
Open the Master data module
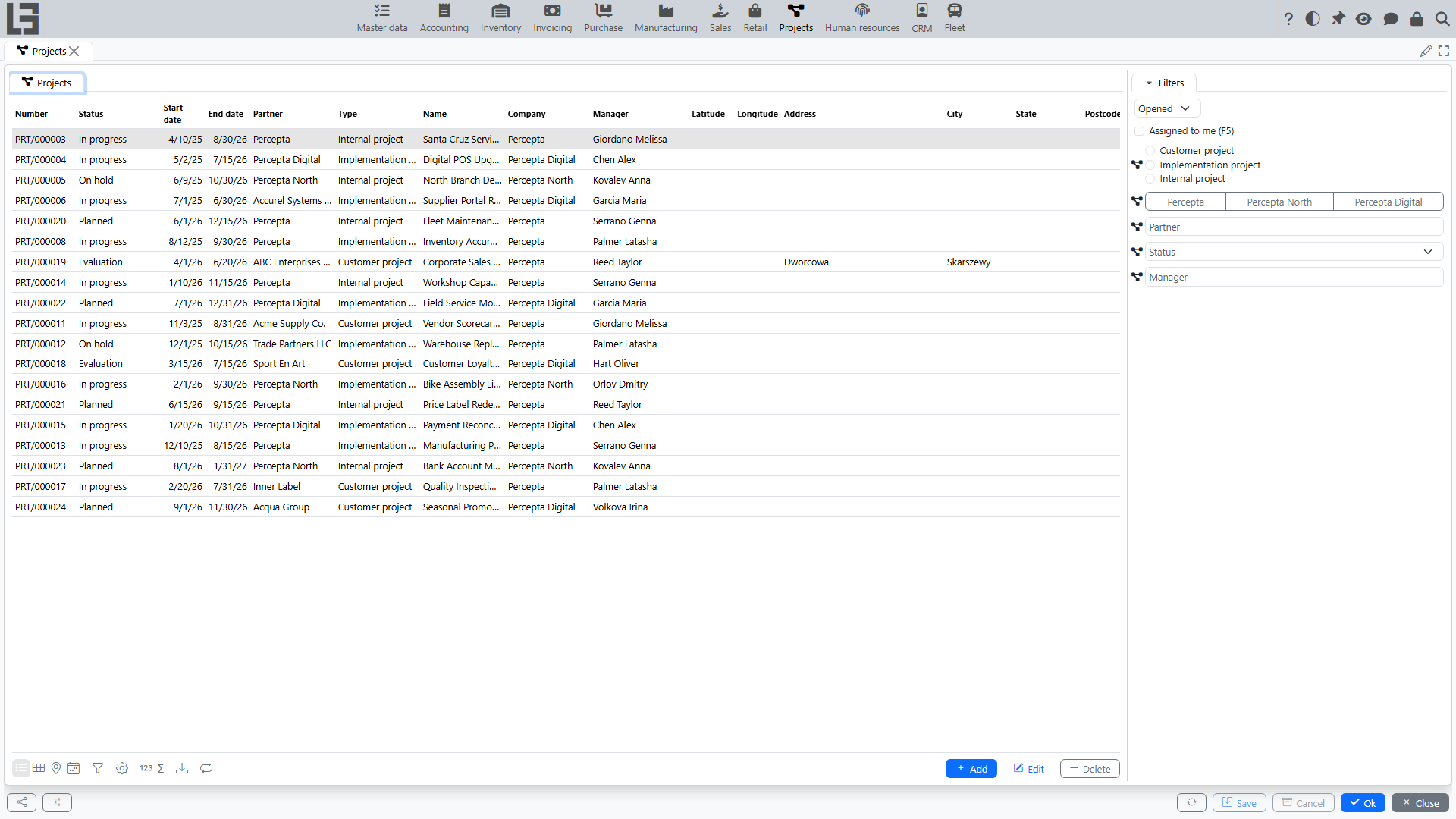click(x=382, y=18)
